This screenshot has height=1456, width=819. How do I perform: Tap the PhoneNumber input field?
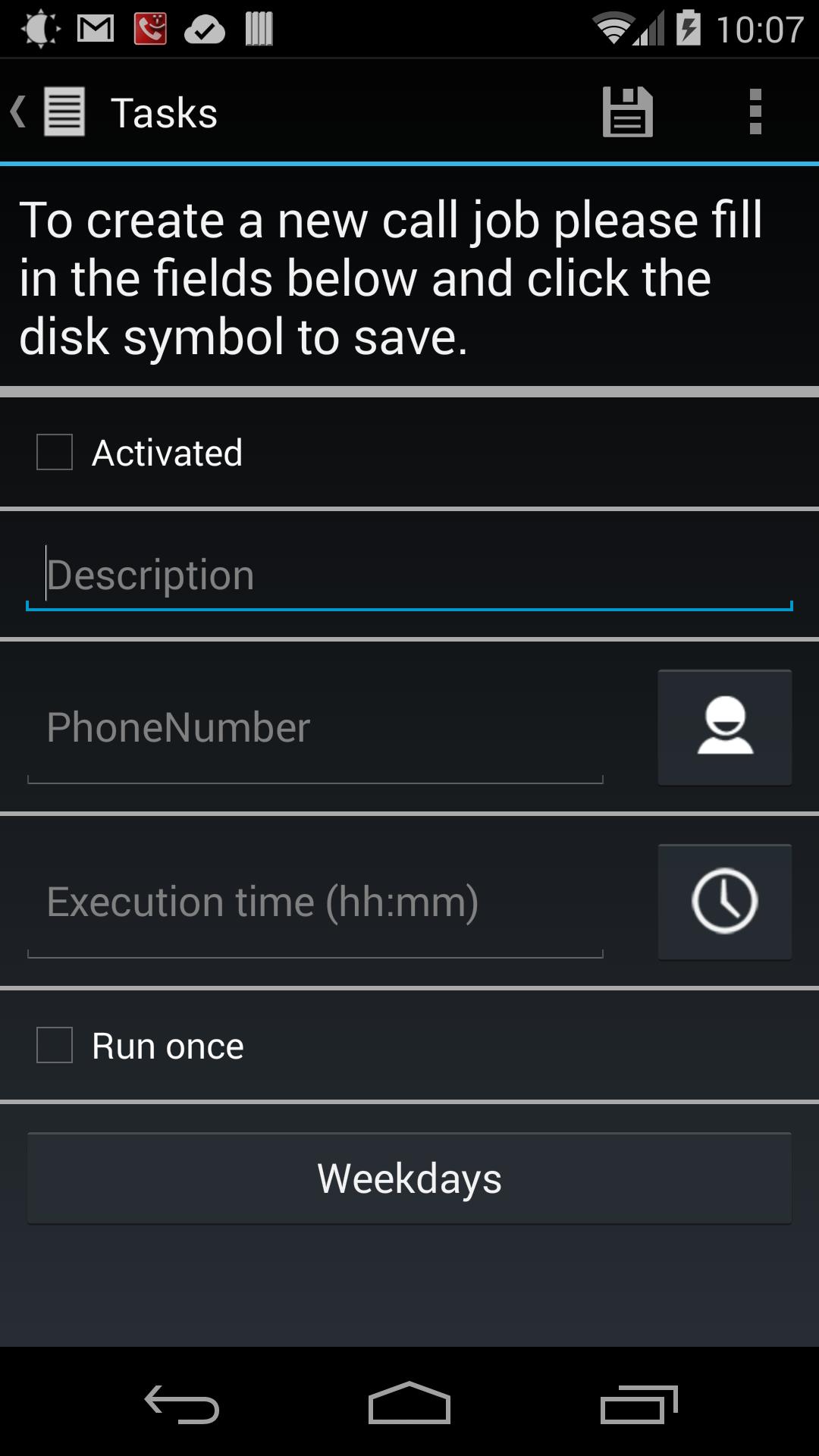[x=315, y=728]
